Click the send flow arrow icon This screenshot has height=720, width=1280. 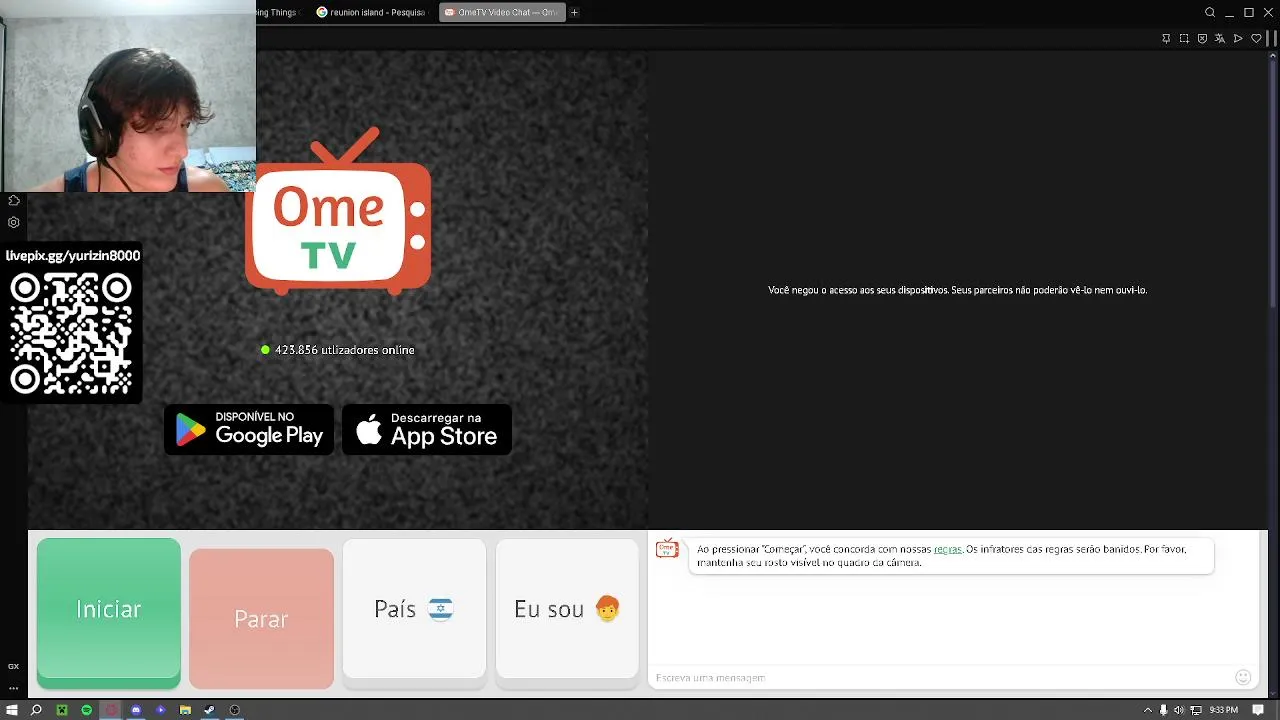(x=1238, y=38)
